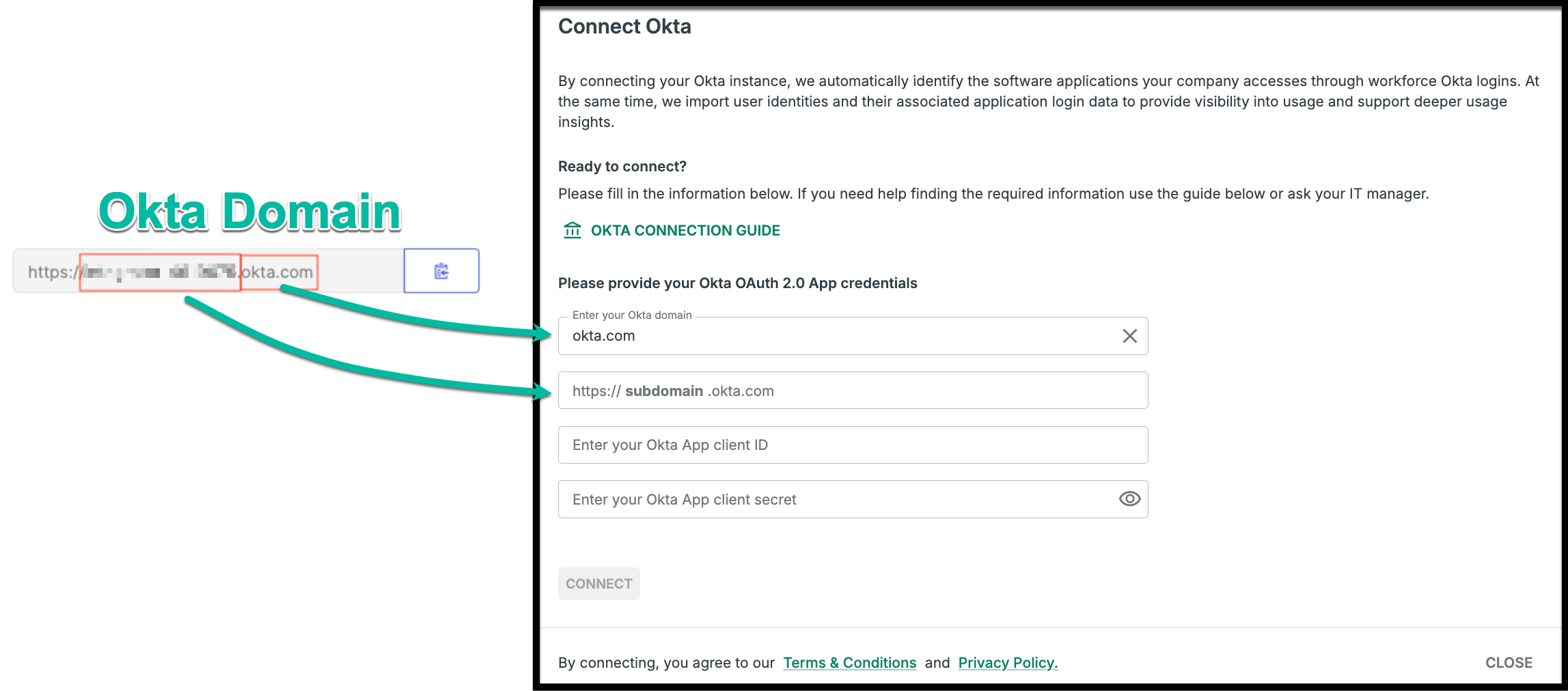Image resolution: width=1568 pixels, height=691 pixels.
Task: Open the OKTA CONNECTION GUIDE link
Action: point(685,231)
